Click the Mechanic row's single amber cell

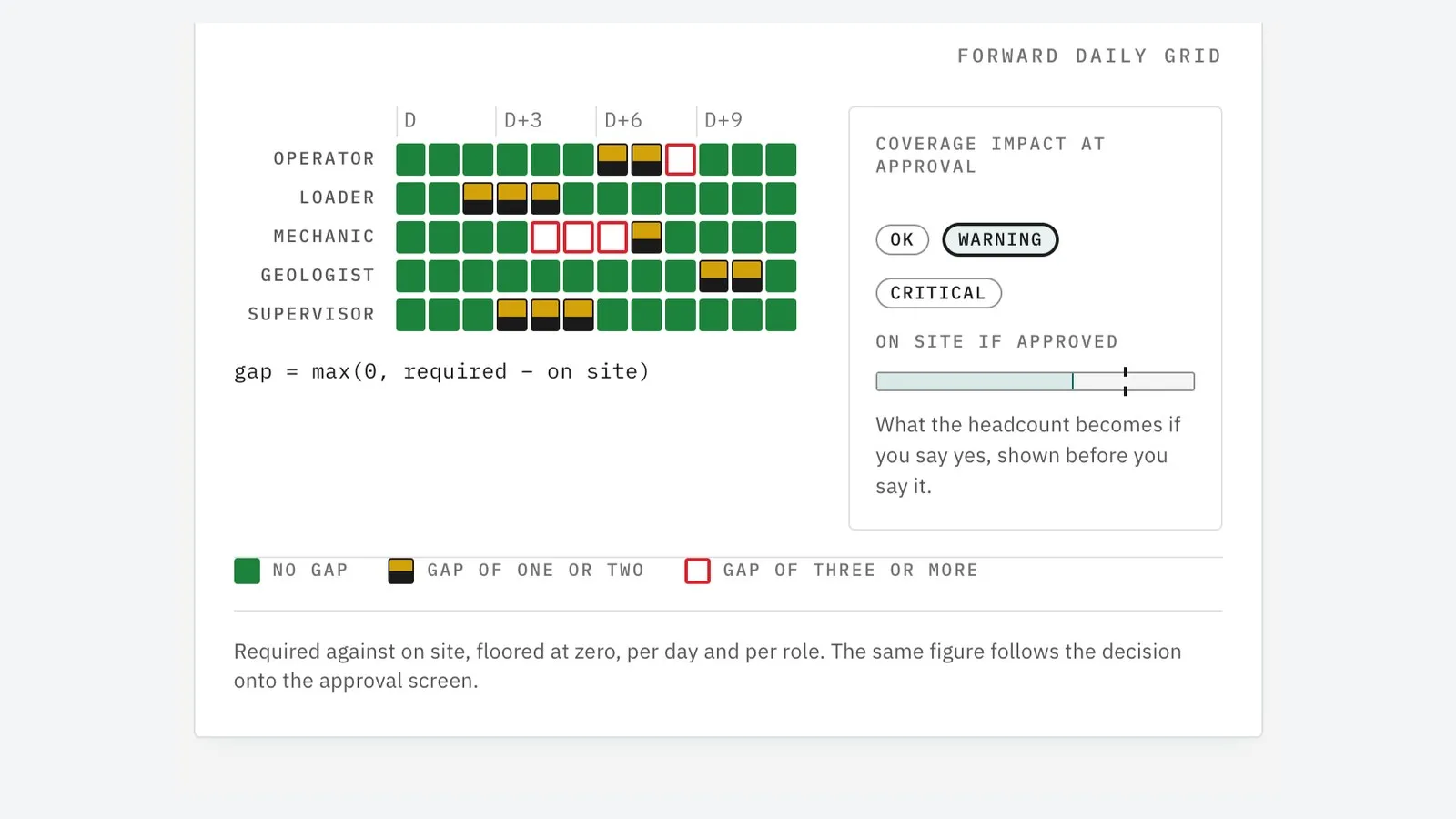click(646, 238)
